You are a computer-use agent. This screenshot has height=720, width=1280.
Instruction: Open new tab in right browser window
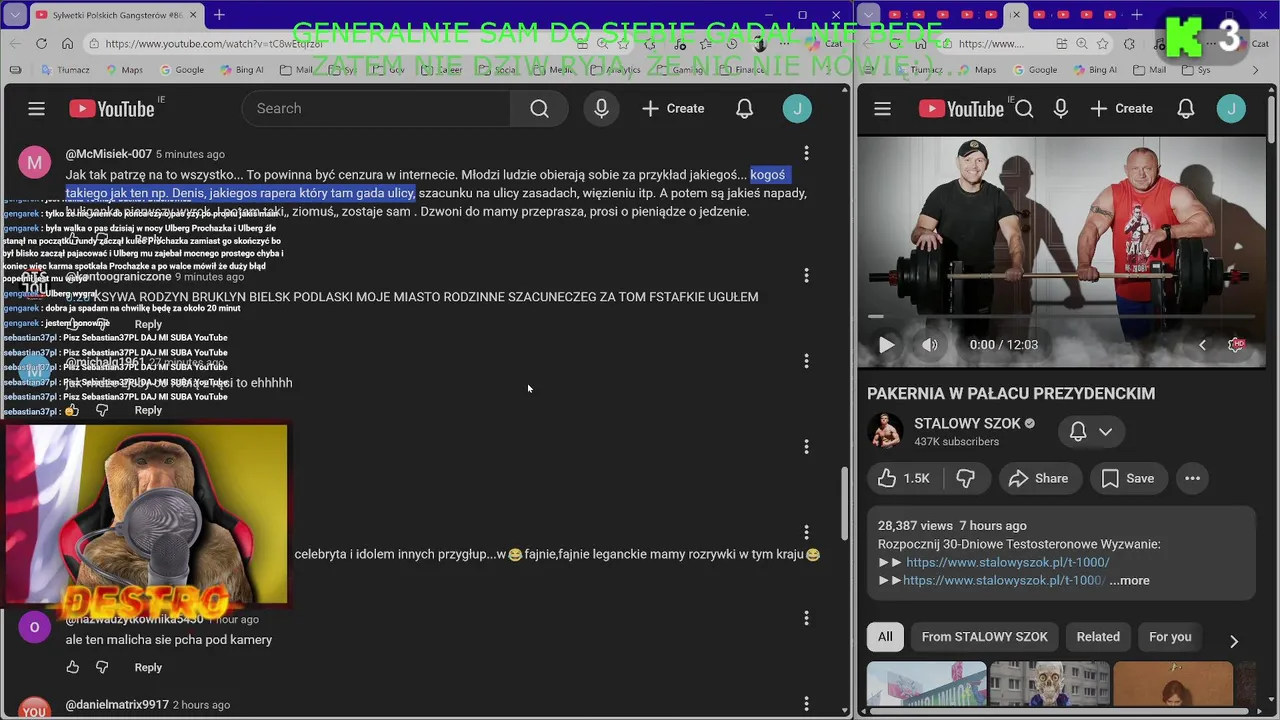pos(1136,15)
